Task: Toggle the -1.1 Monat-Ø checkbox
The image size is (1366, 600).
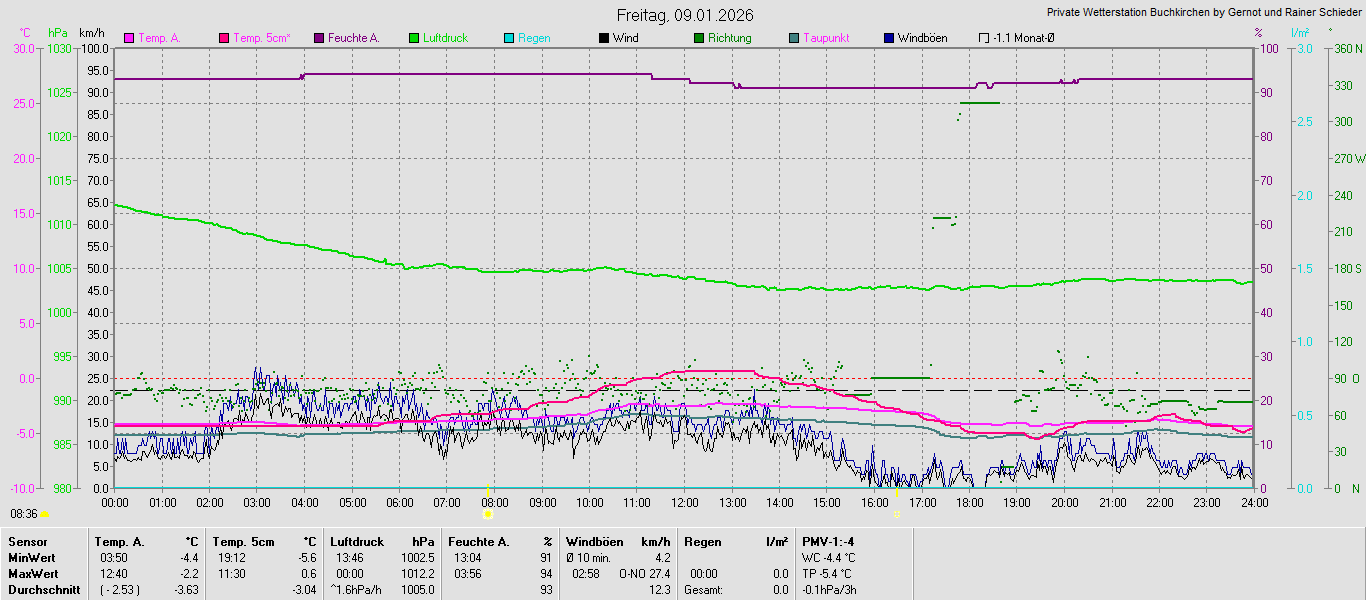Action: [984, 38]
